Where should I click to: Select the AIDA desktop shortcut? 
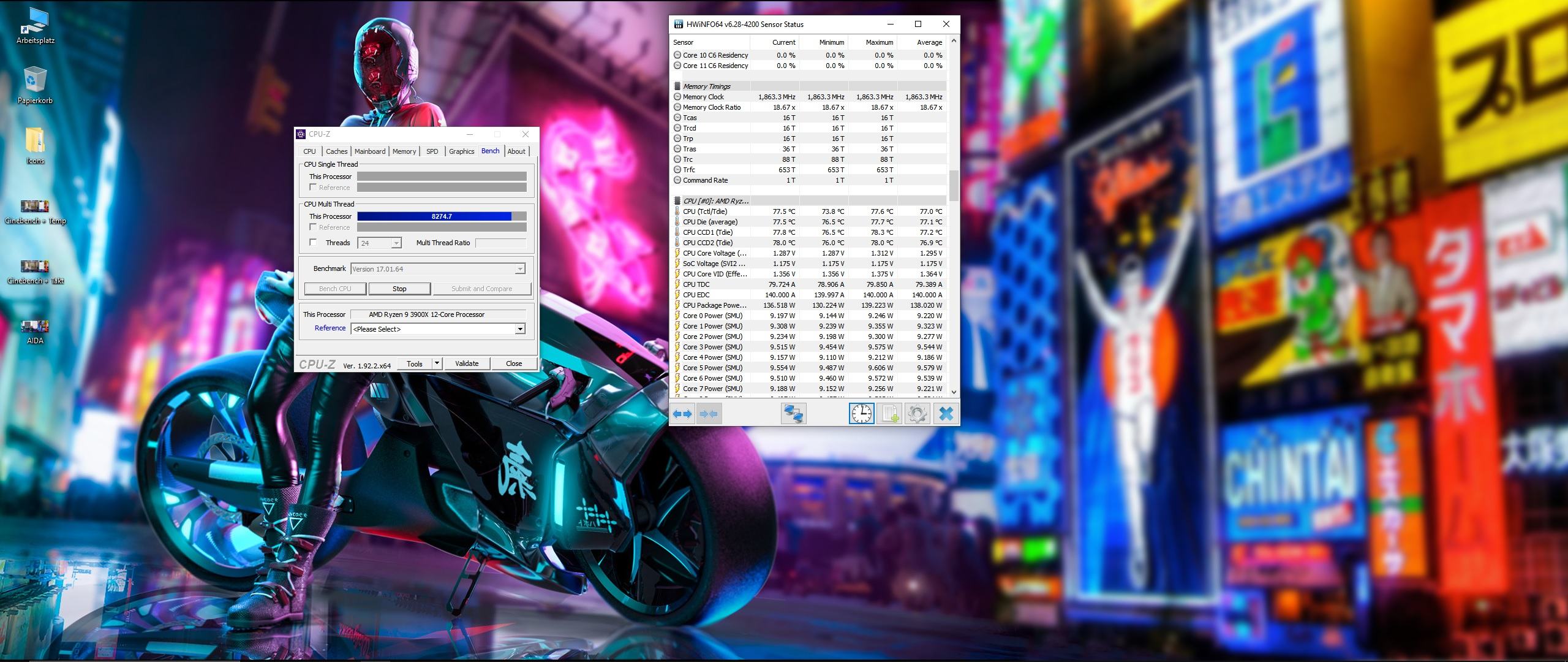point(35,332)
